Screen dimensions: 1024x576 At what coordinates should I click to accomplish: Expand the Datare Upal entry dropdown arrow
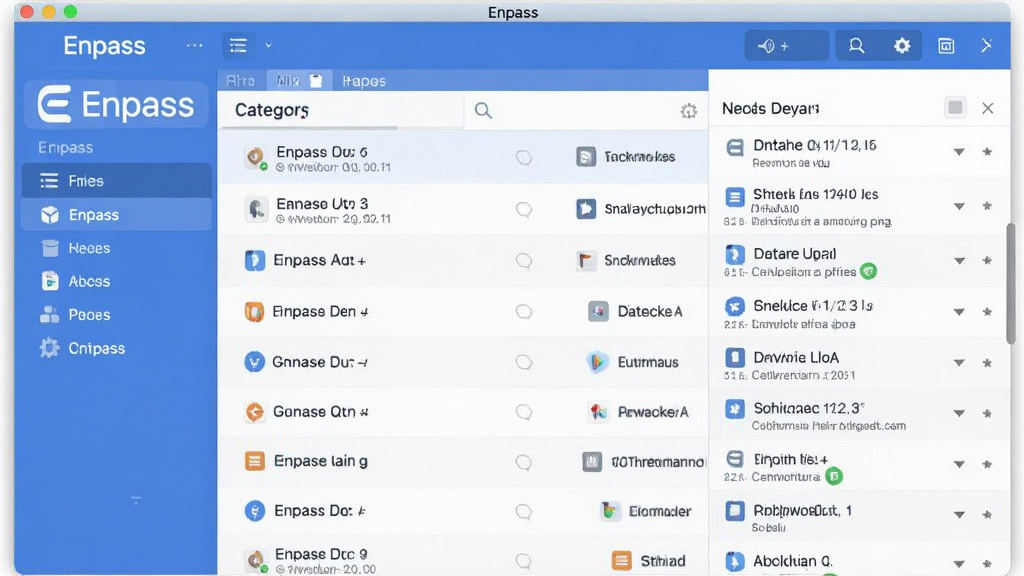click(x=959, y=261)
